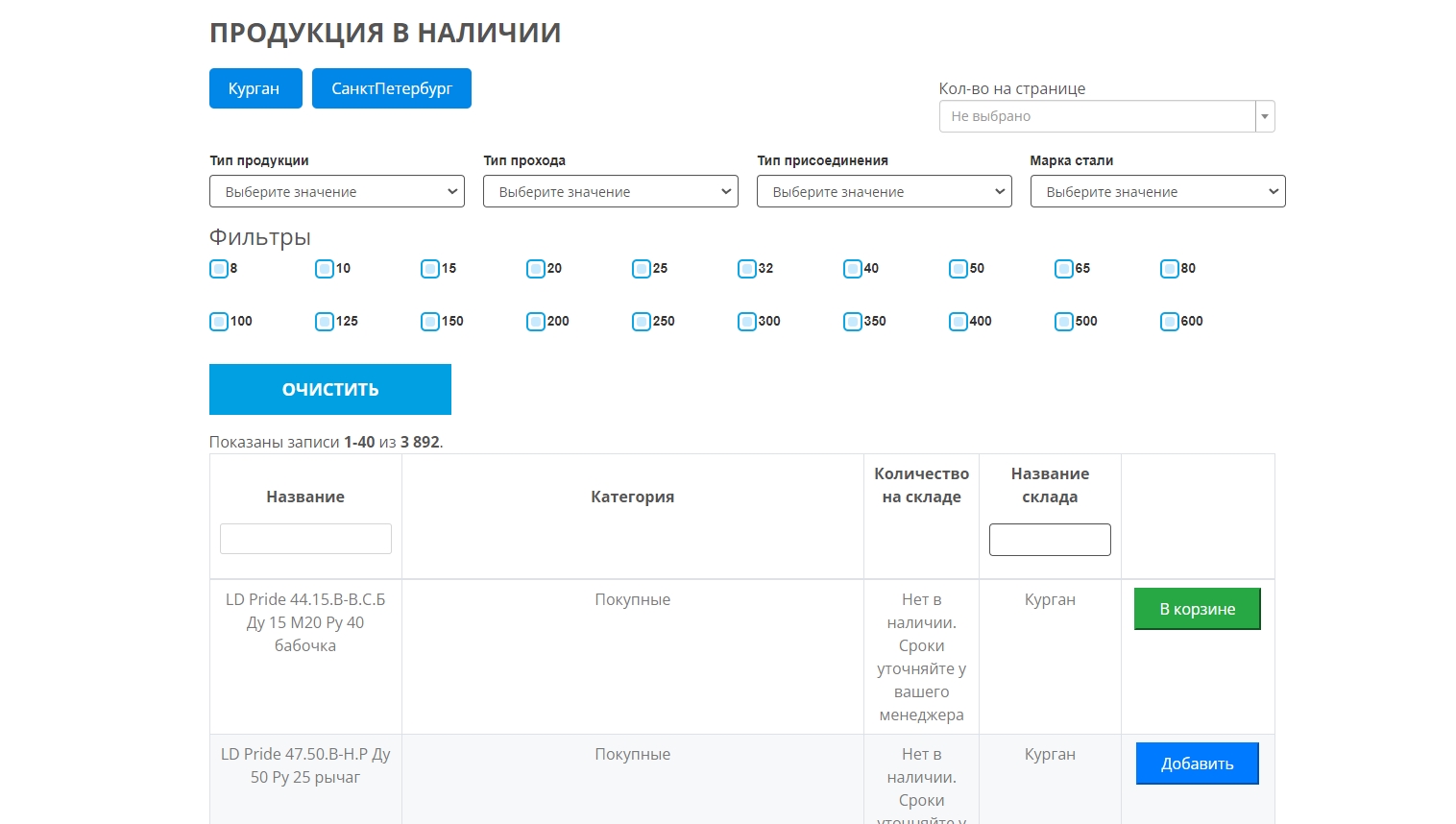
Task: Click the ОЧИСТИТЬ button to clear filters
Action: tap(329, 389)
